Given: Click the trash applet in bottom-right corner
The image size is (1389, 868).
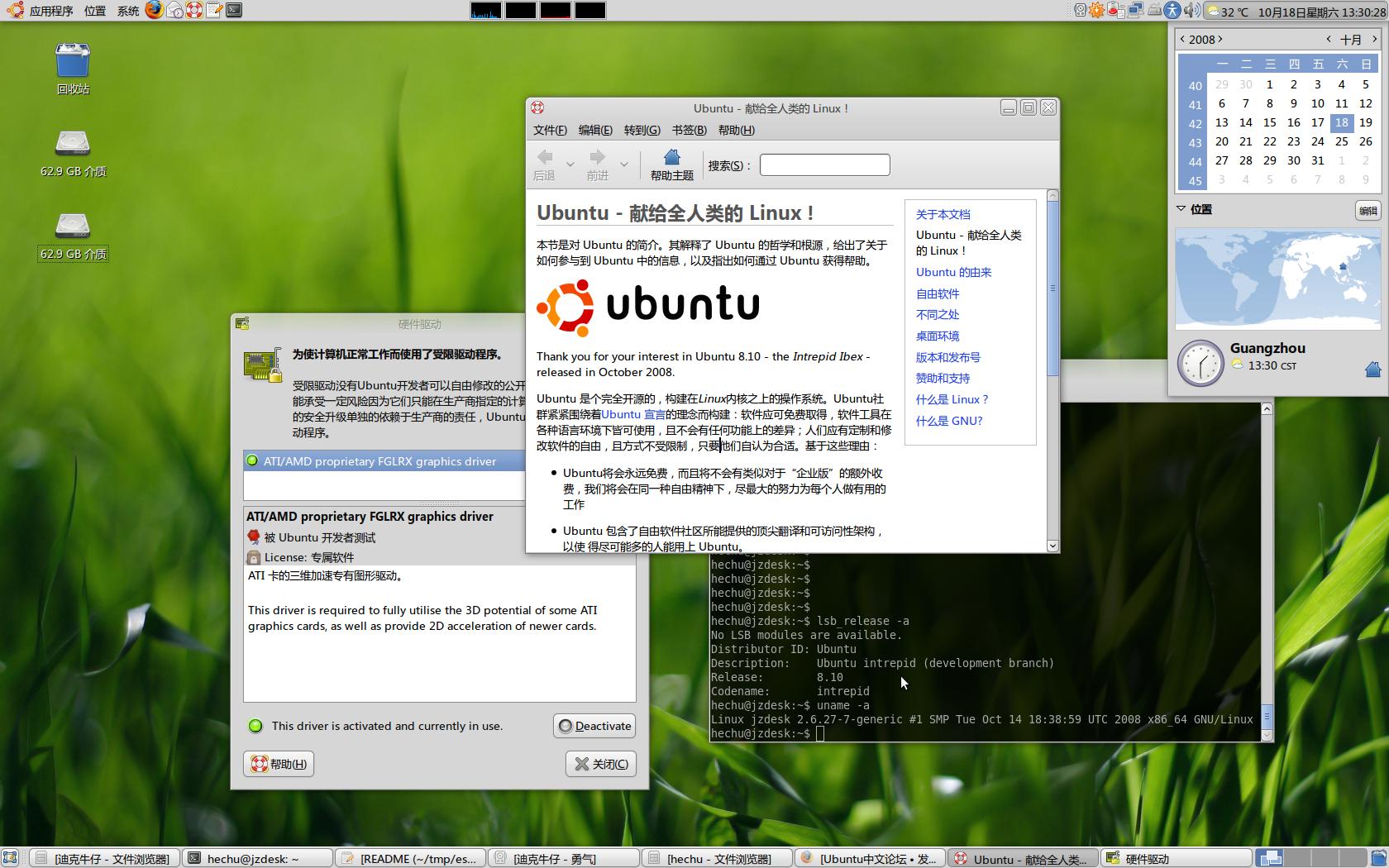Looking at the screenshot, I should [1378, 858].
